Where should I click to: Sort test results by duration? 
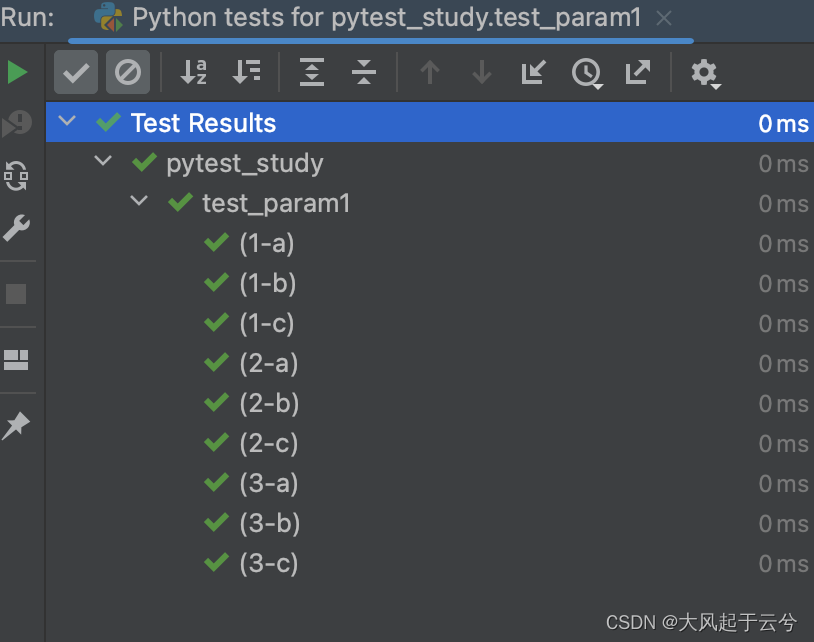pos(246,72)
